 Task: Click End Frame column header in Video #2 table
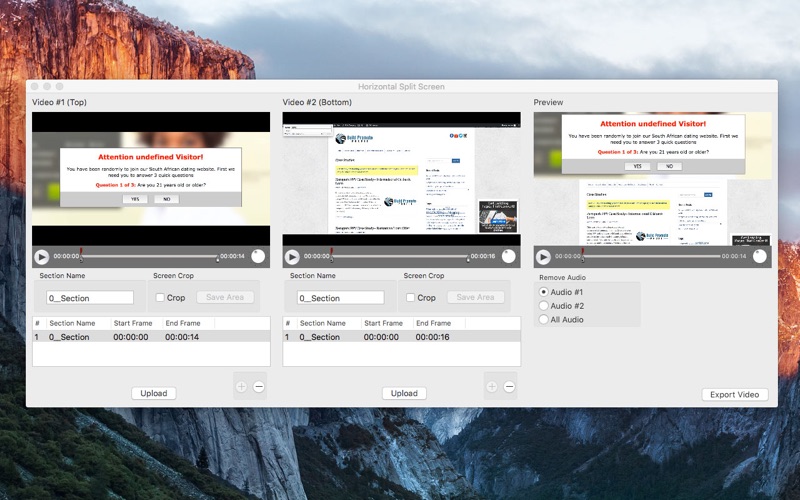(433, 323)
